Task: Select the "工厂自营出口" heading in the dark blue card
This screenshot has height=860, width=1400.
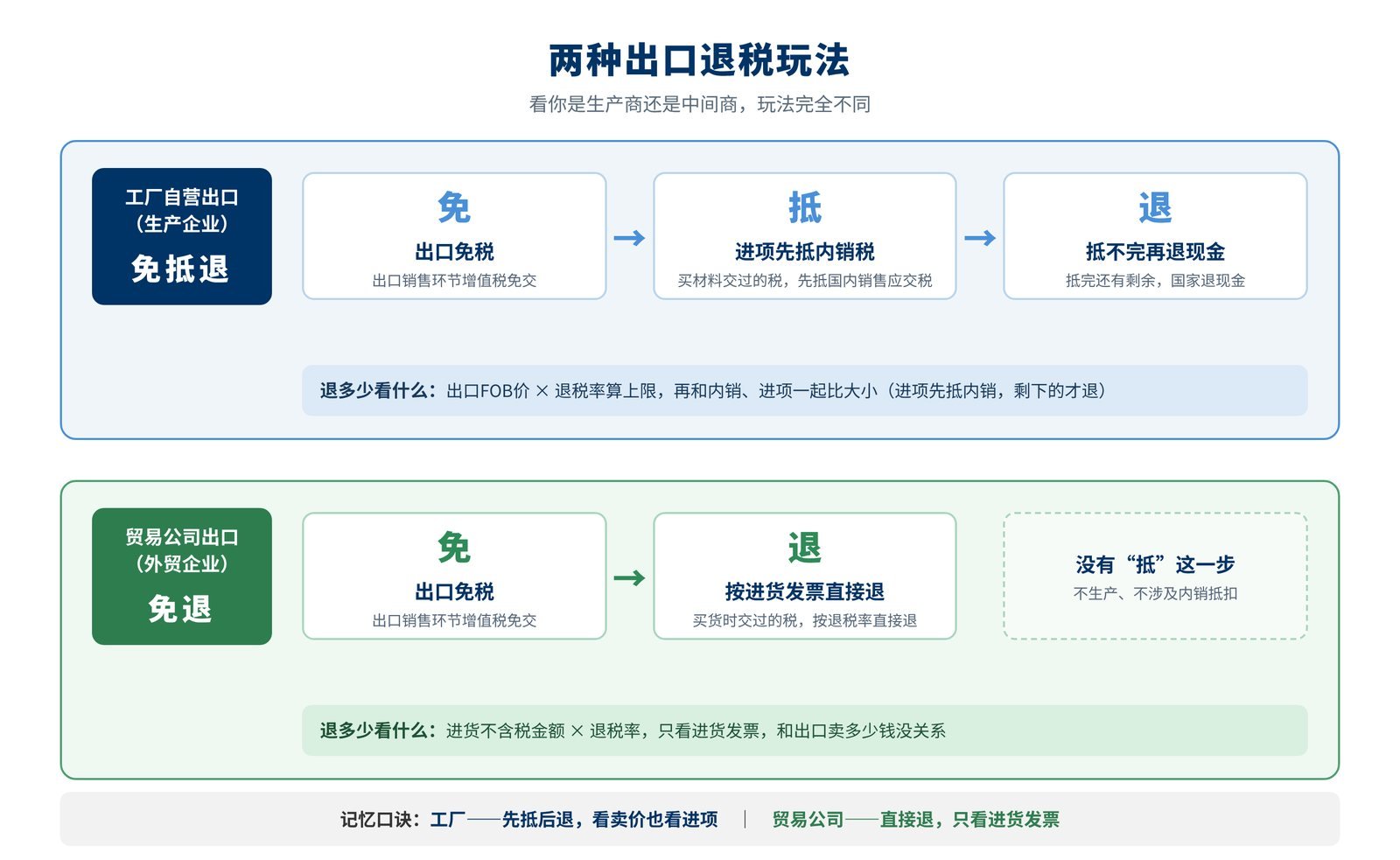Action: [x=182, y=198]
